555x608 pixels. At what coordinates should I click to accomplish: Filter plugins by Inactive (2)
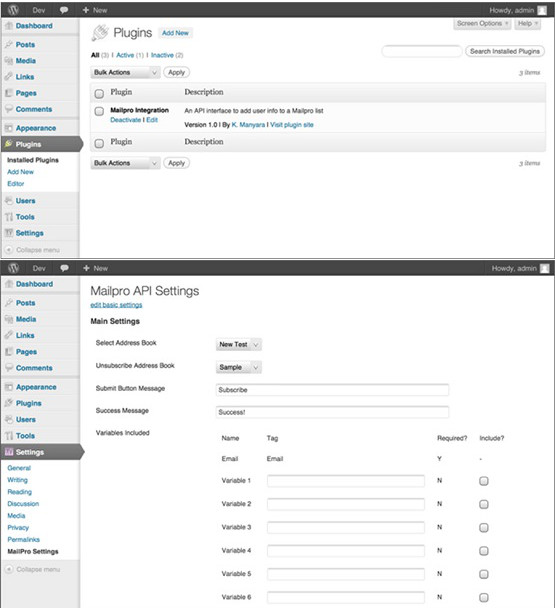(x=167, y=55)
